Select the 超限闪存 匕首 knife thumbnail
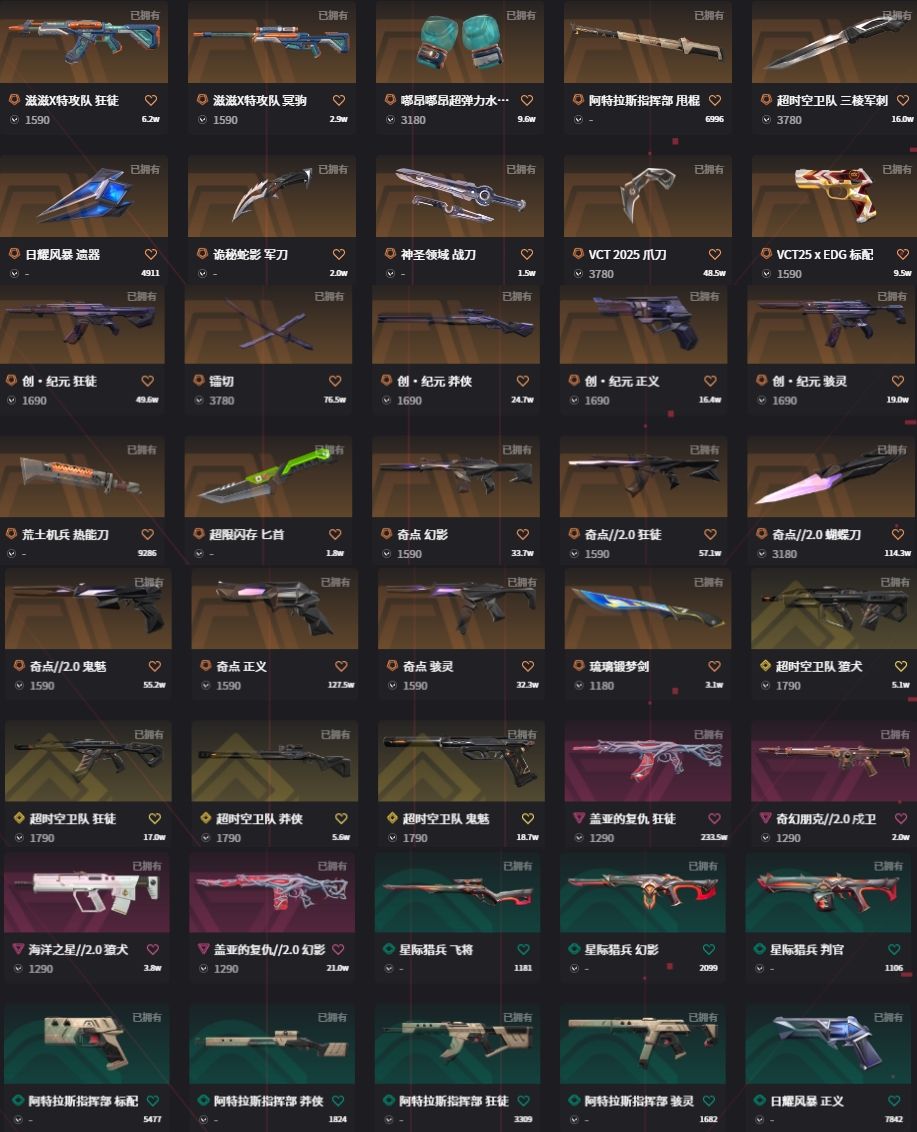917x1132 pixels. point(268,476)
